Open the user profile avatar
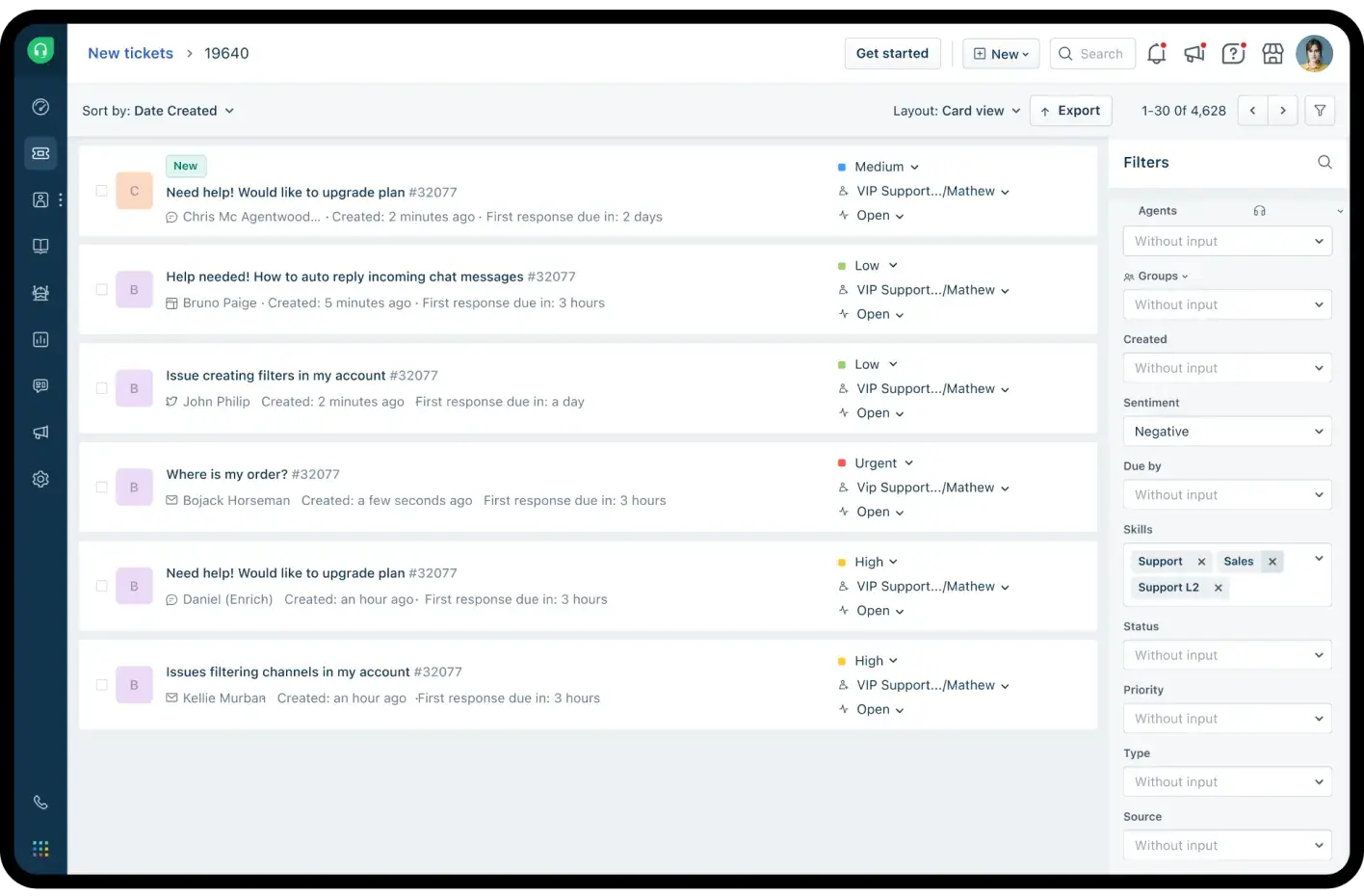Viewport: 1364px width, 896px height. point(1314,54)
